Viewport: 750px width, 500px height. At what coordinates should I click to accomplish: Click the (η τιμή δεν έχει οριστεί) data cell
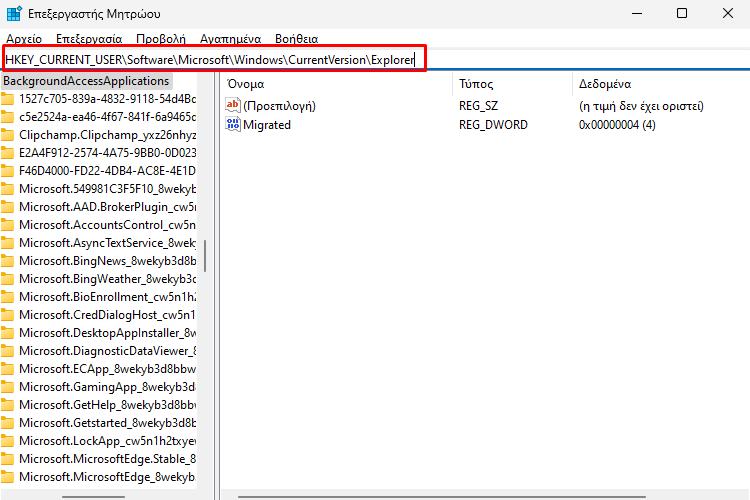tap(641, 106)
